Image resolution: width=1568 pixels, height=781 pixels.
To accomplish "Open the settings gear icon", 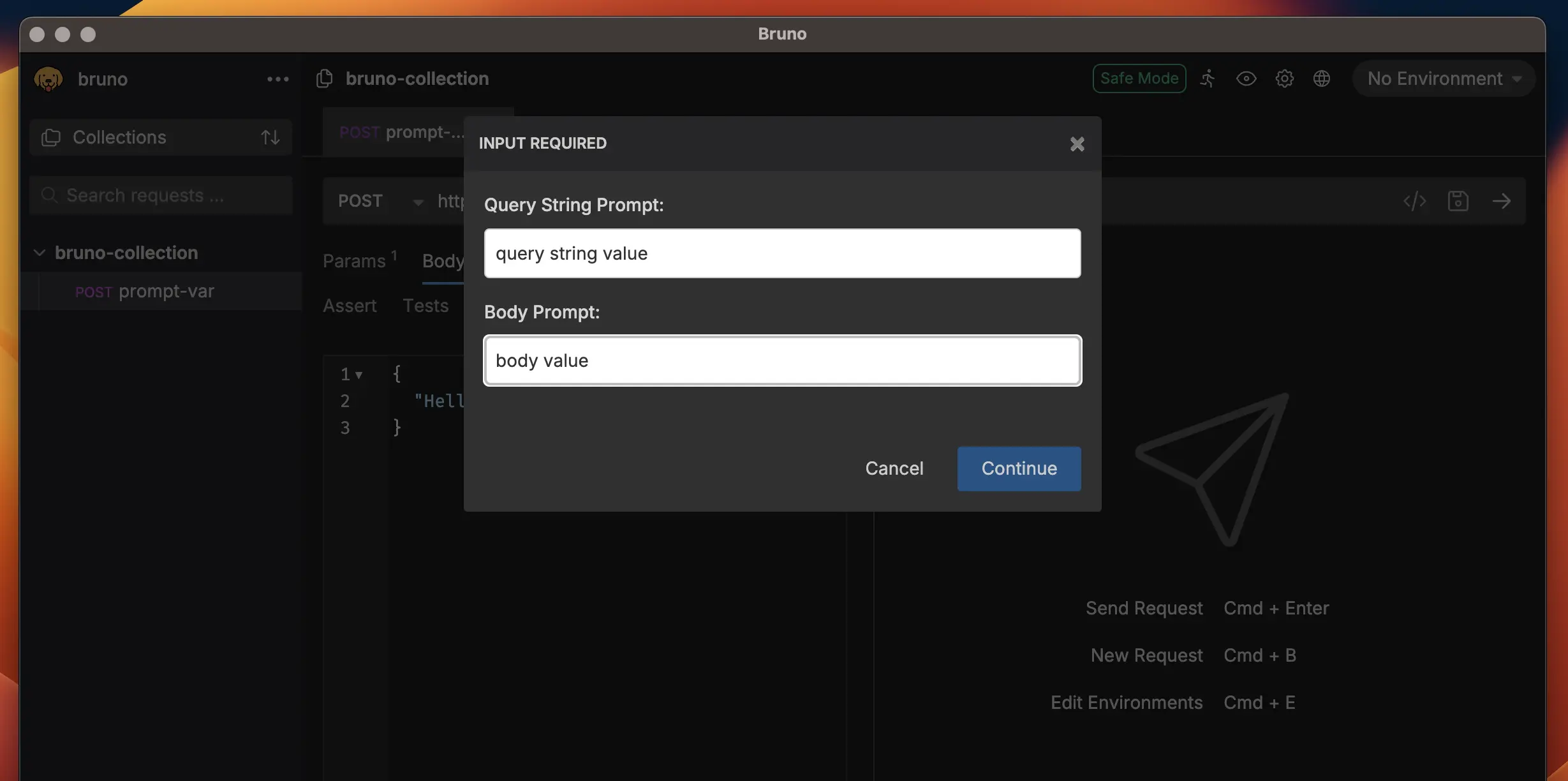I will pos(1284,78).
